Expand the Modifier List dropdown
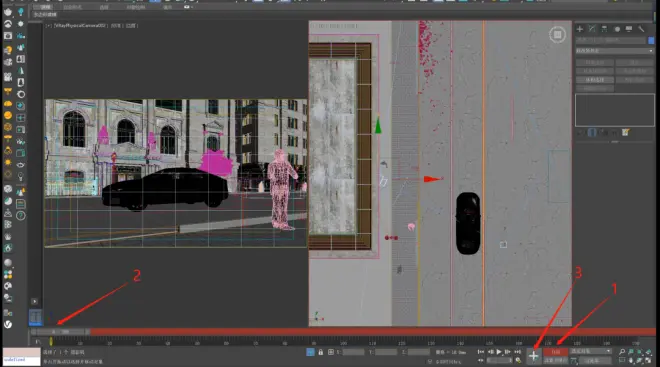 click(615, 51)
